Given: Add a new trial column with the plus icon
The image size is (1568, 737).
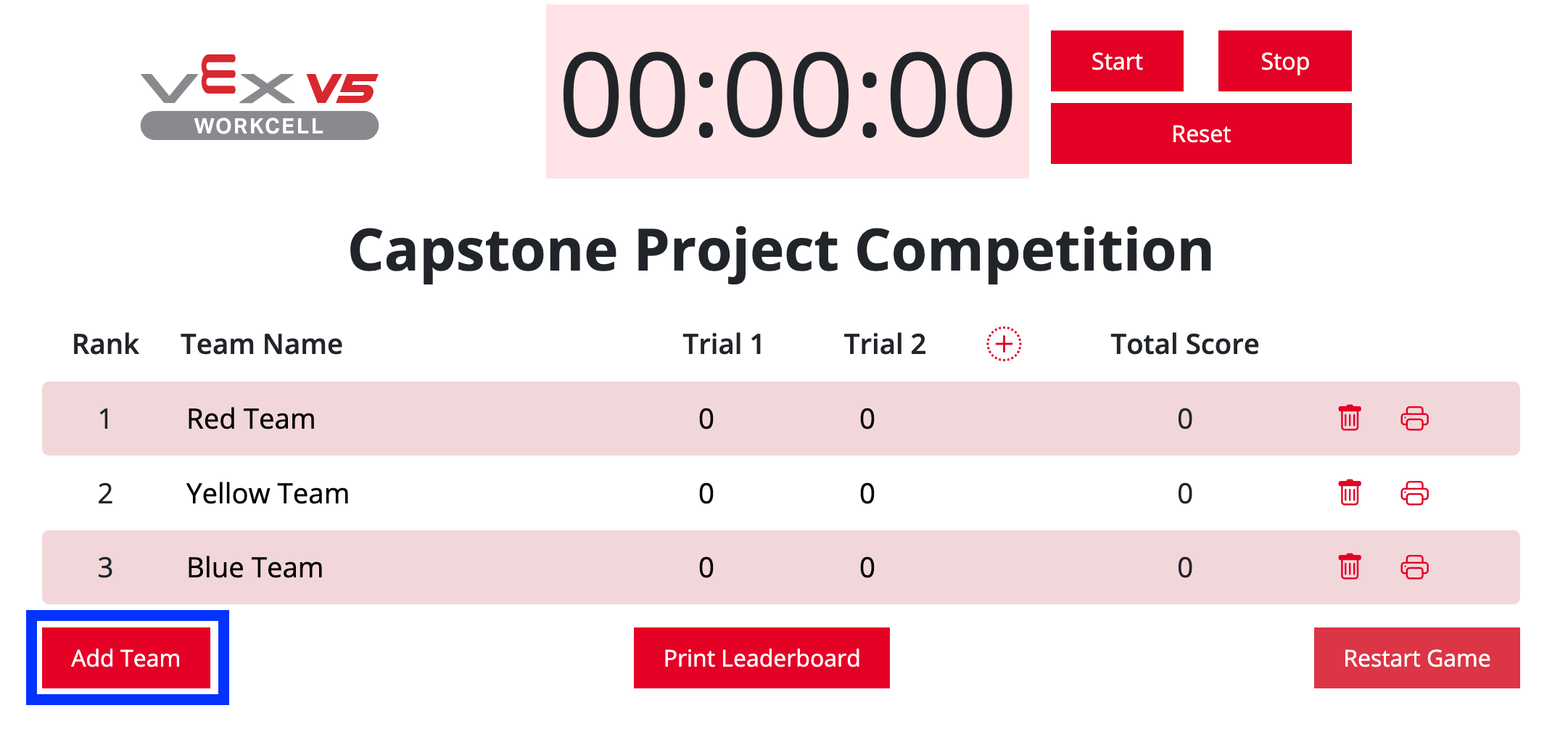Looking at the screenshot, I should tap(1003, 344).
